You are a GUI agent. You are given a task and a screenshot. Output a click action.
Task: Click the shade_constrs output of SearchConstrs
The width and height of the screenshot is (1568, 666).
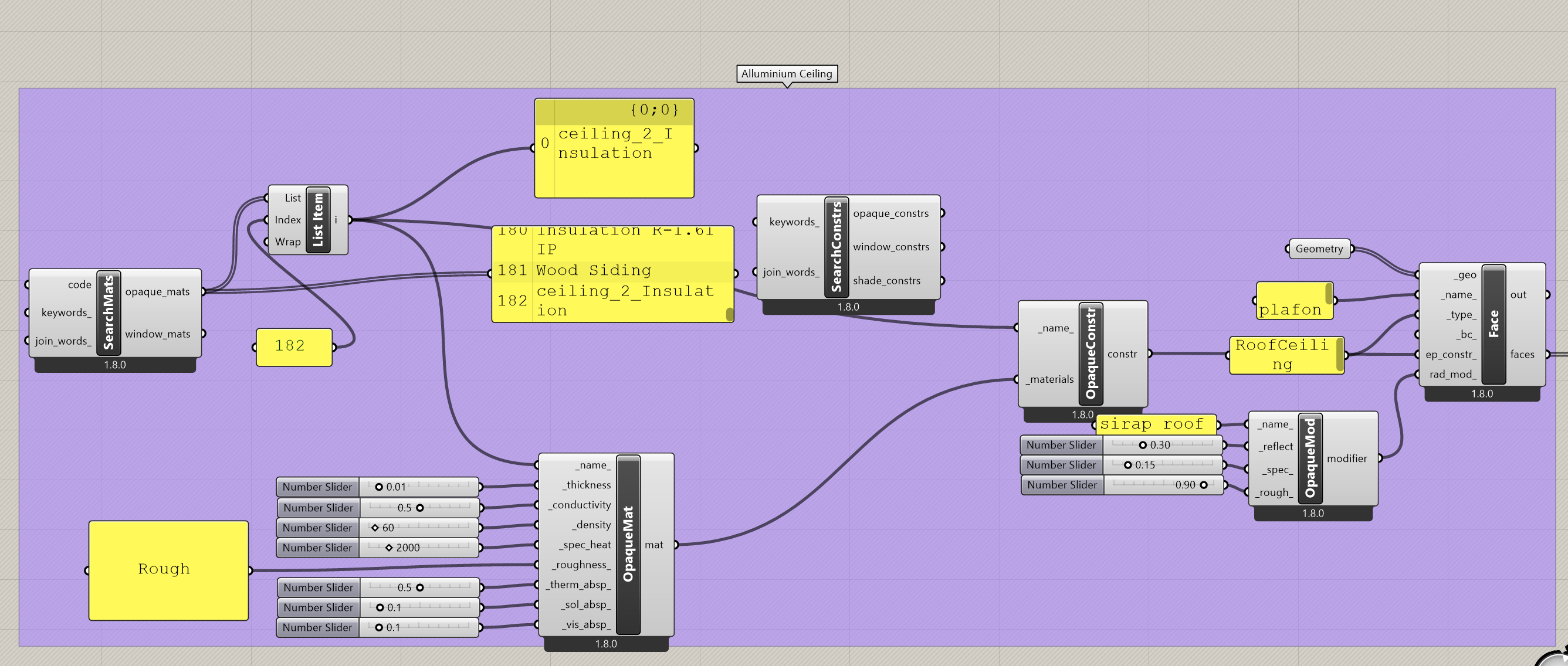click(x=886, y=280)
